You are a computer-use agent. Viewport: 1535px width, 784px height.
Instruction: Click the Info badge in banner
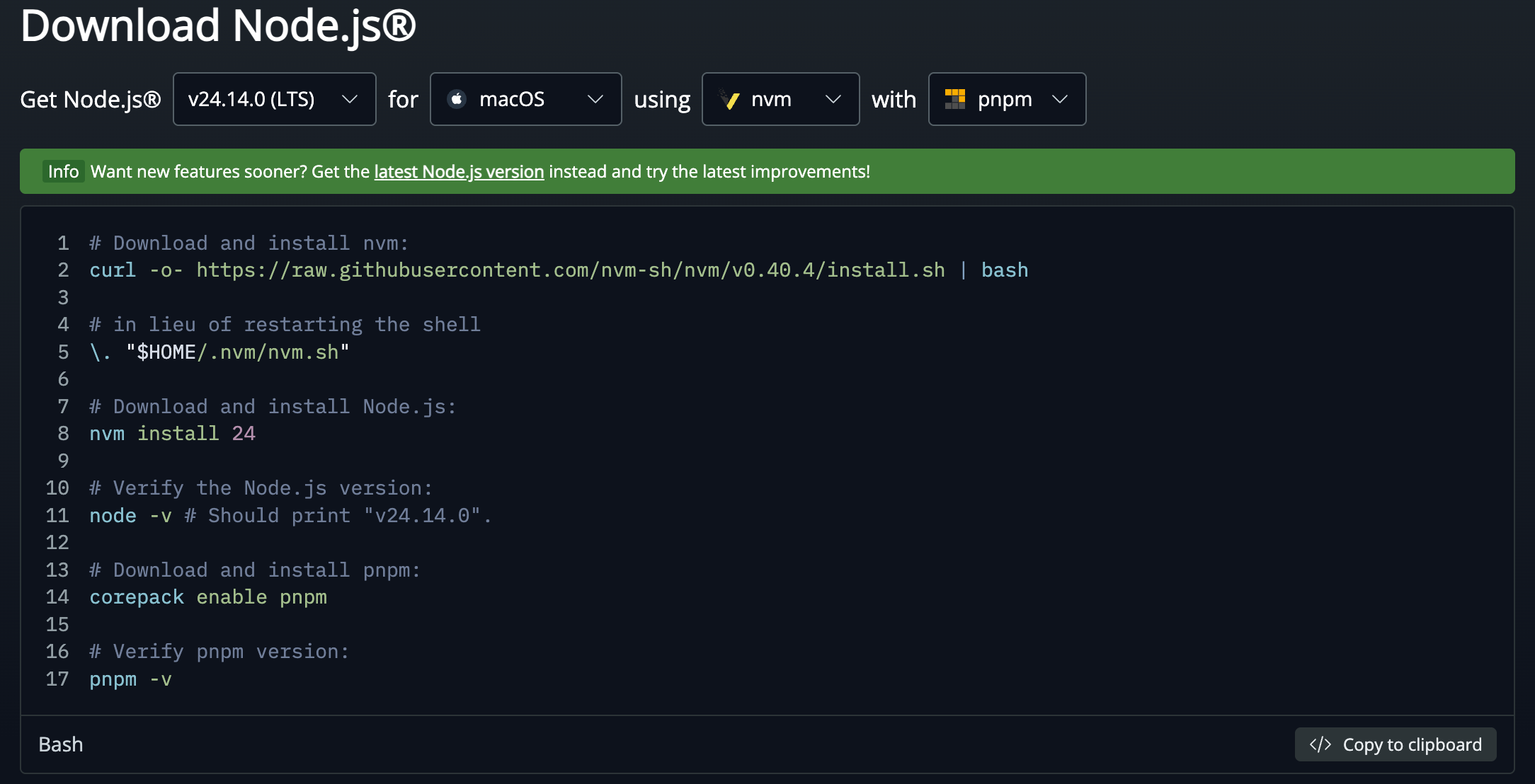(x=63, y=172)
